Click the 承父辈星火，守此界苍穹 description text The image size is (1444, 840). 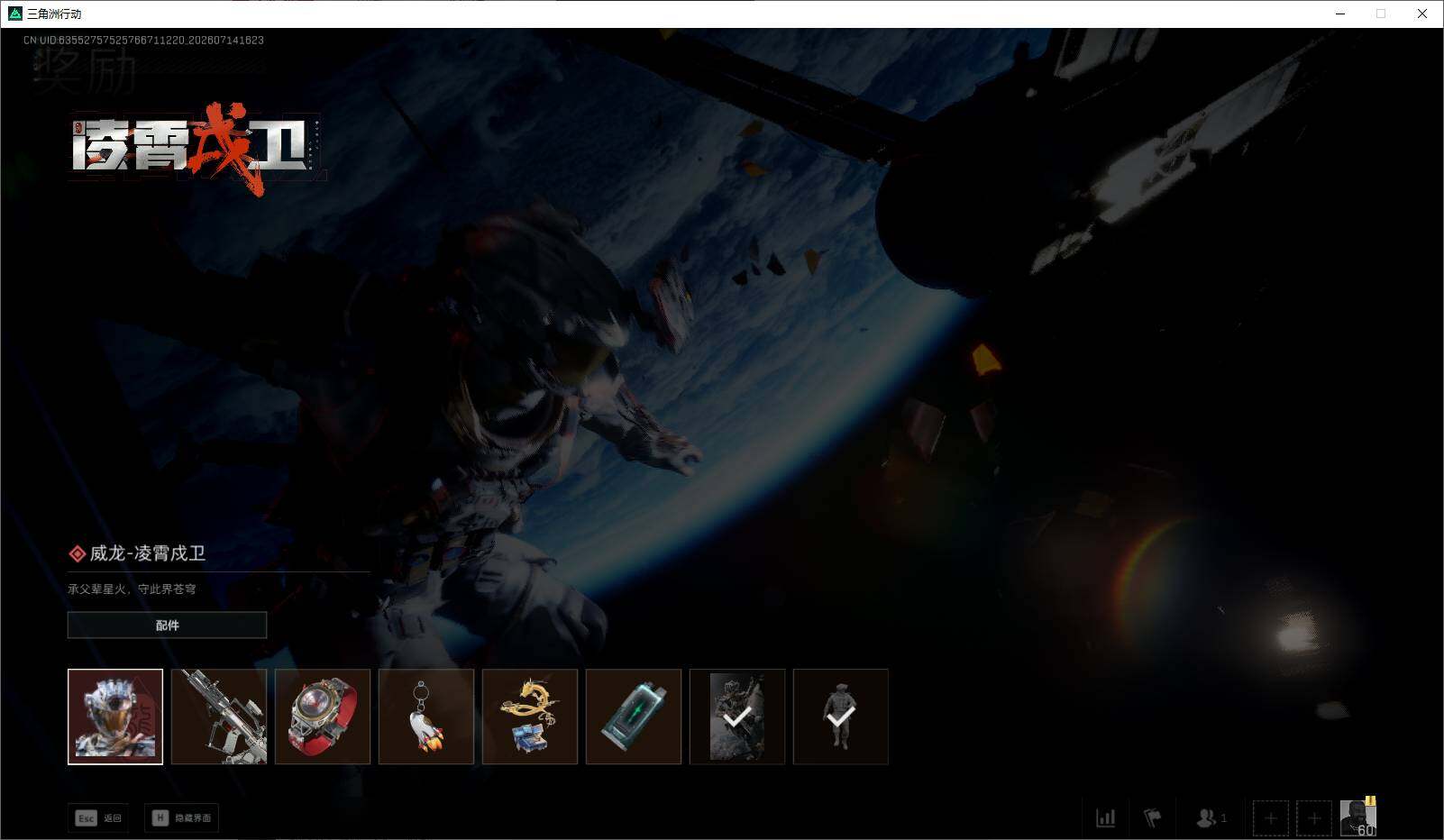[x=132, y=589]
